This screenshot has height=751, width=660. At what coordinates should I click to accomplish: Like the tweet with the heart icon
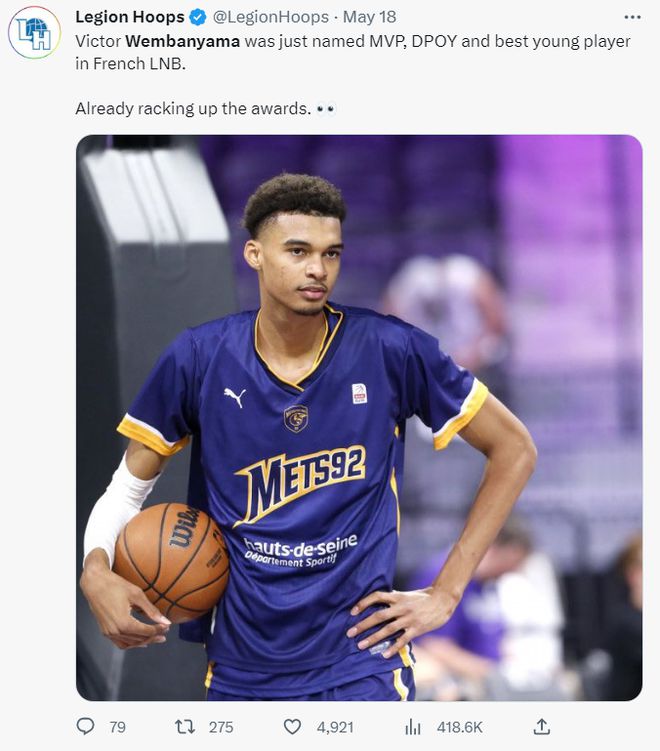click(292, 727)
